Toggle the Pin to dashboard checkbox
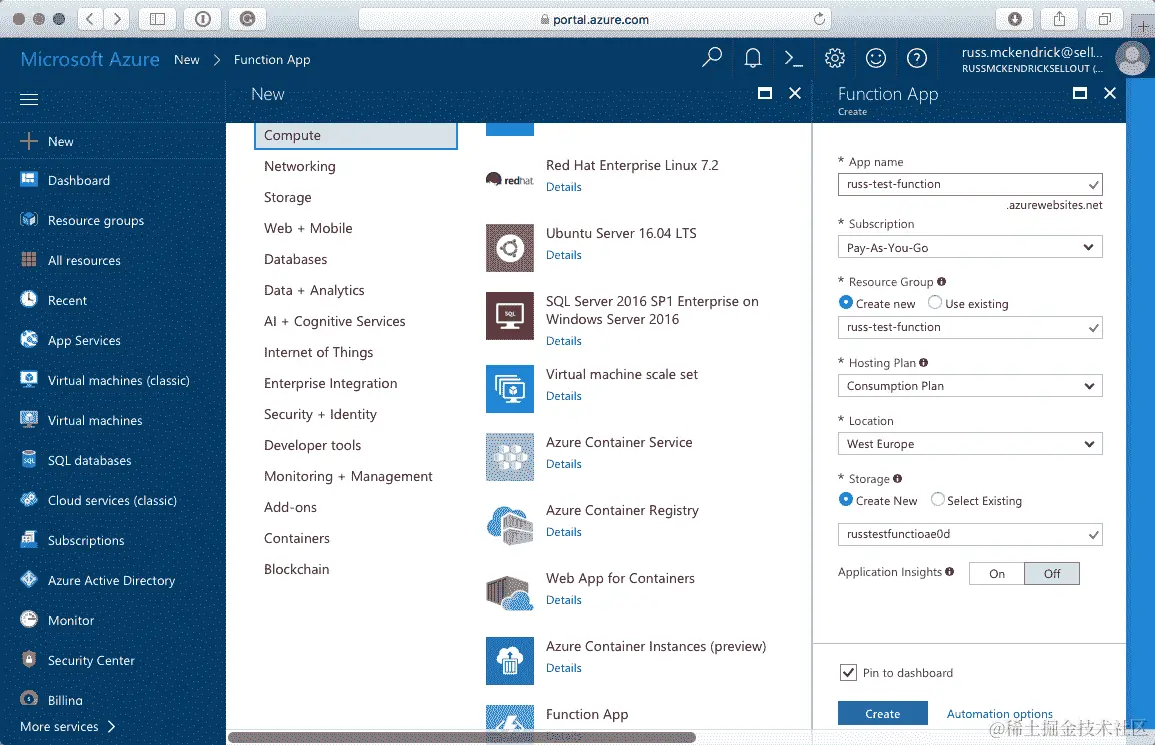The height and width of the screenshot is (745, 1155). [849, 672]
